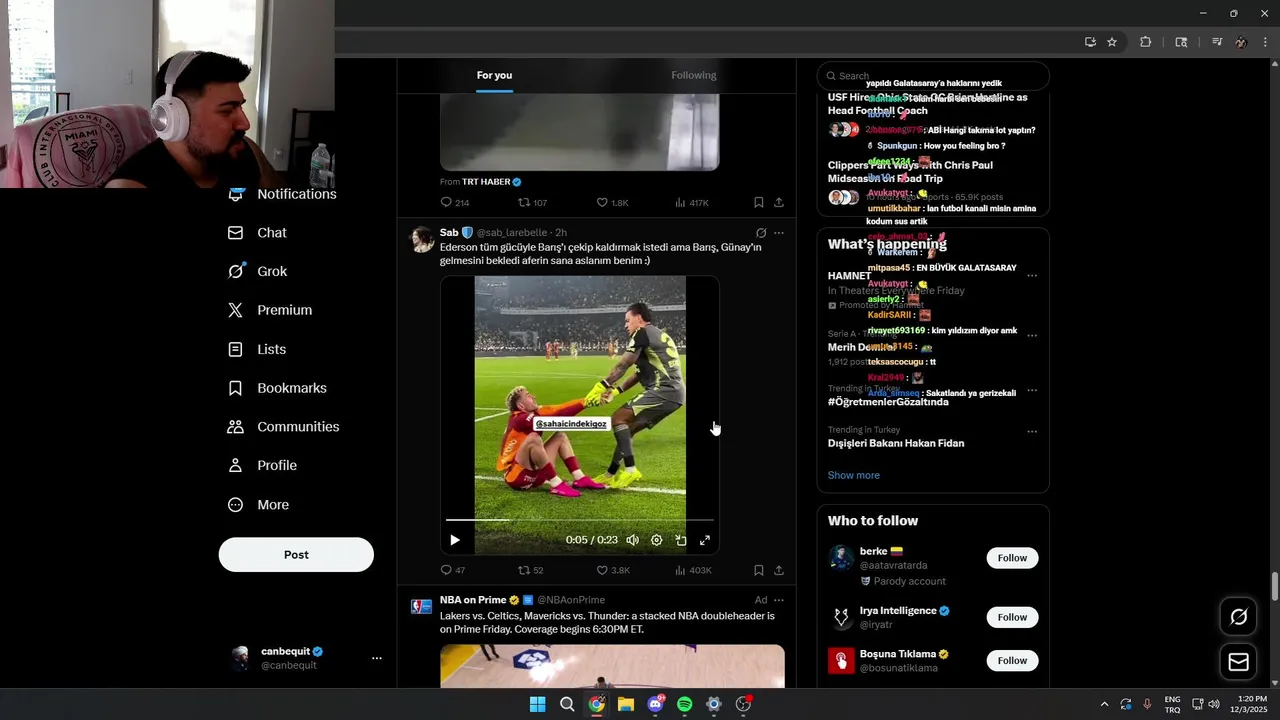Viewport: 1280px width, 720px height.
Task: Open the NBA on Prime profile name
Action: [x=473, y=600]
